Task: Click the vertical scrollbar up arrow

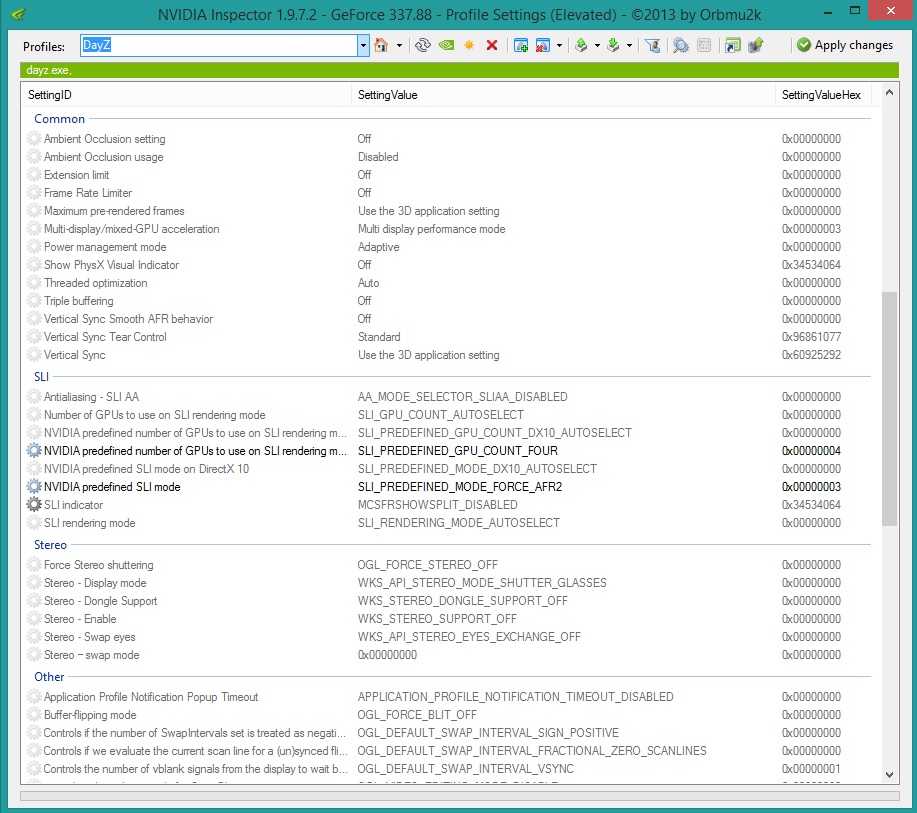Action: (890, 92)
